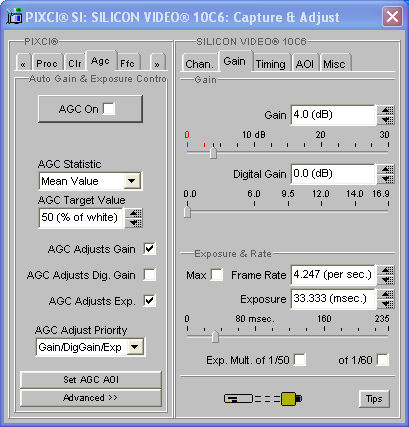Screen dimensions: 409x427
Task: Uncheck AGC Adjusts Gain
Action: (x=150, y=249)
